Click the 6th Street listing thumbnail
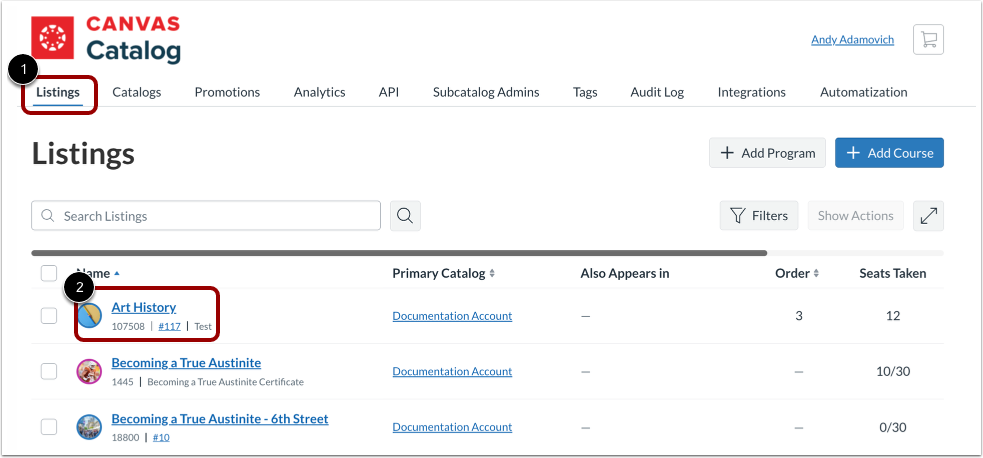The width and height of the screenshot is (983, 458). [x=89, y=427]
